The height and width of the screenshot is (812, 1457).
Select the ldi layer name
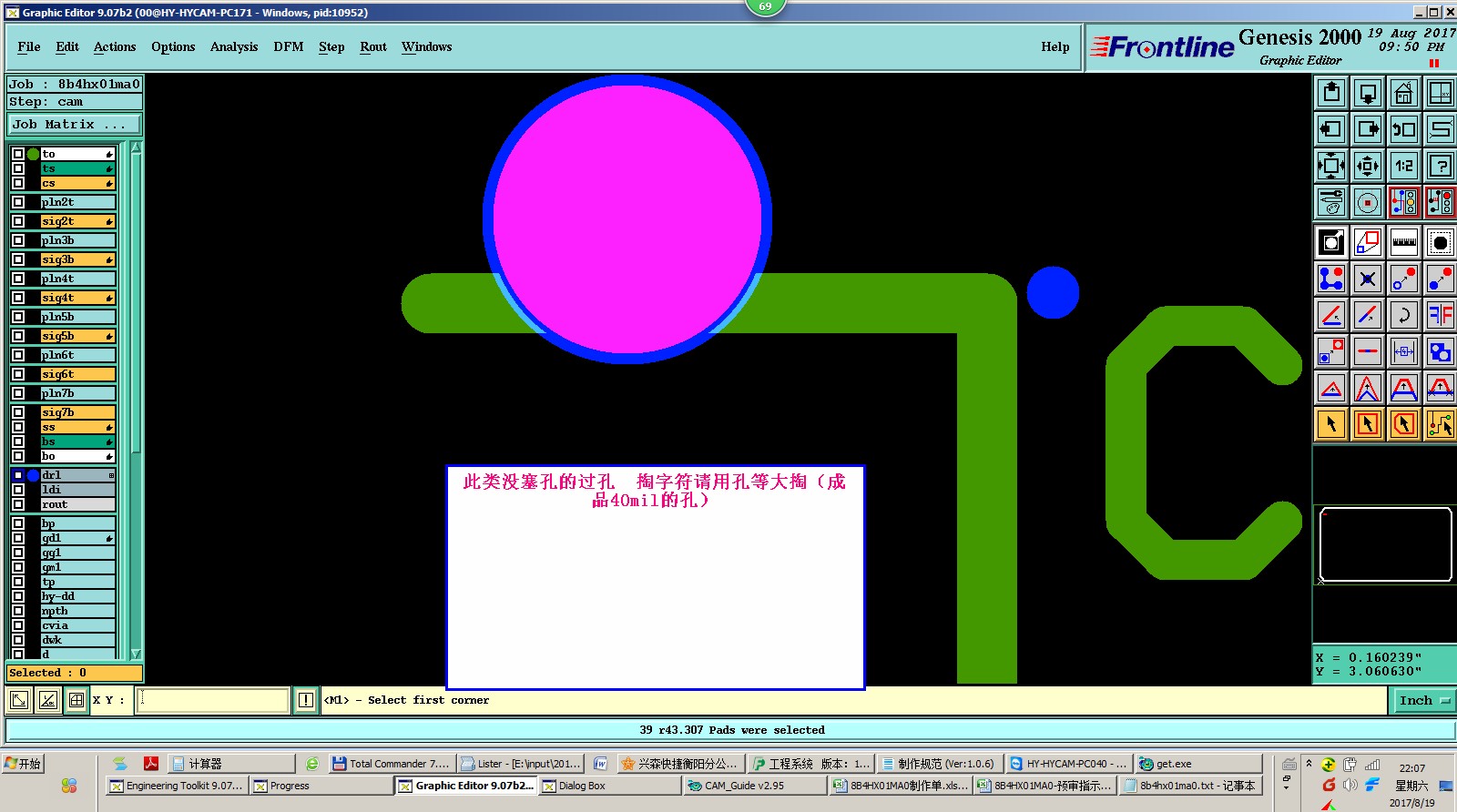coord(78,490)
